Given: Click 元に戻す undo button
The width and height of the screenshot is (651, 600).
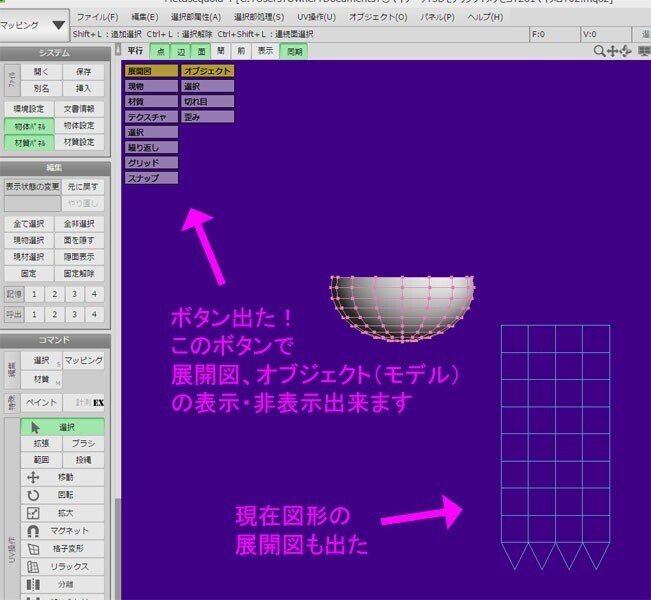Looking at the screenshot, I should 83,187.
